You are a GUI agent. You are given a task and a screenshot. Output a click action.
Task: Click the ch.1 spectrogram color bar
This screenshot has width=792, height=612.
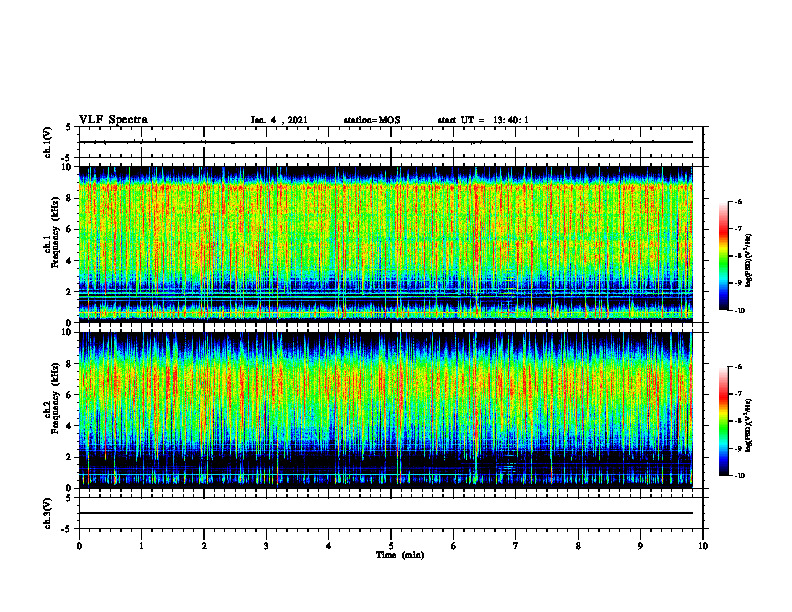tap(724, 256)
